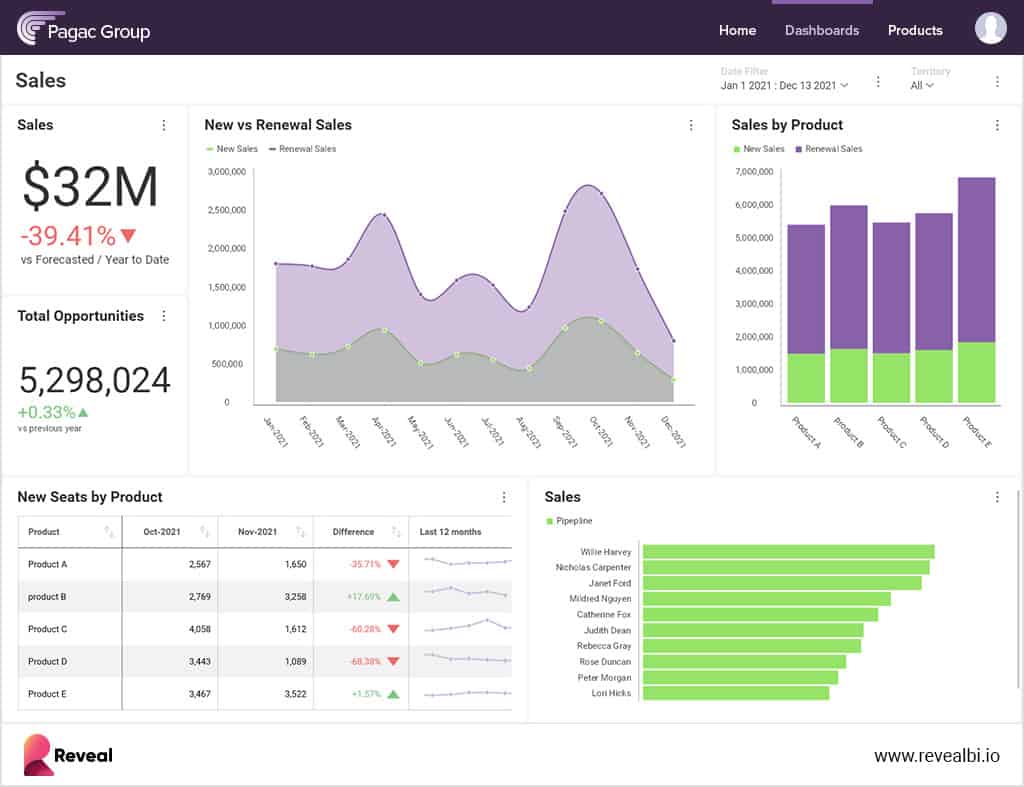Click the 3,522 value for Product E
The image size is (1024, 787).
pos(295,694)
